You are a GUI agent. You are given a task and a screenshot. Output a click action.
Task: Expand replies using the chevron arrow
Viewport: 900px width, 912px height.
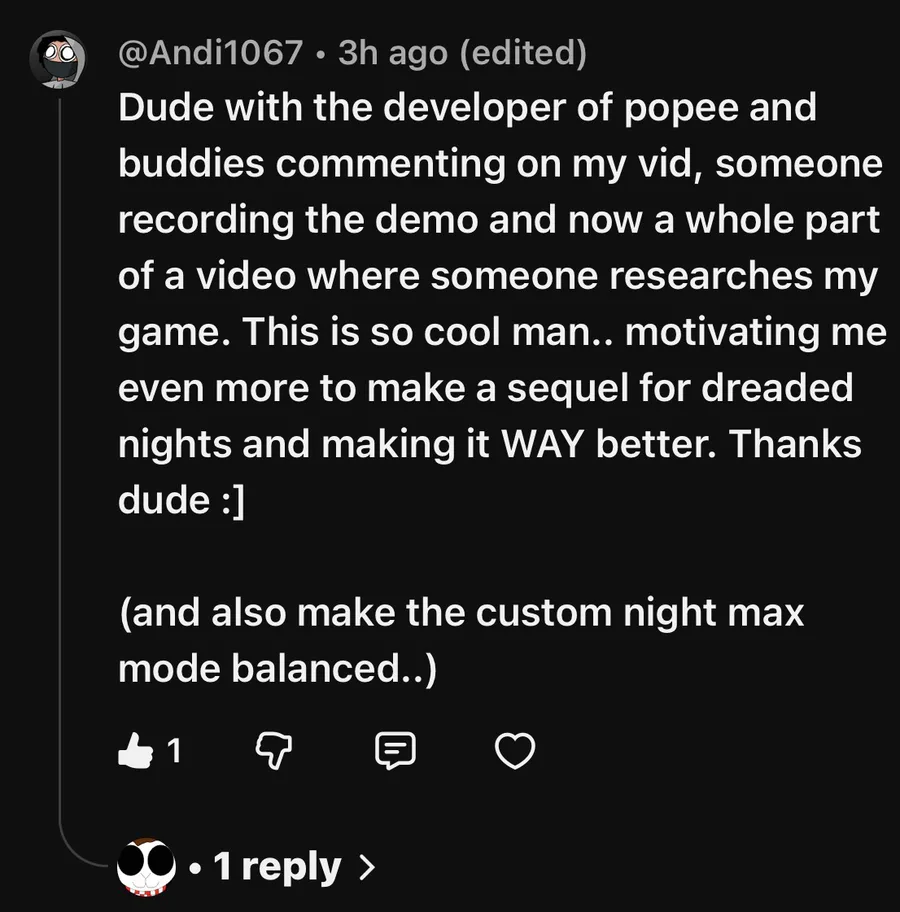[366, 867]
